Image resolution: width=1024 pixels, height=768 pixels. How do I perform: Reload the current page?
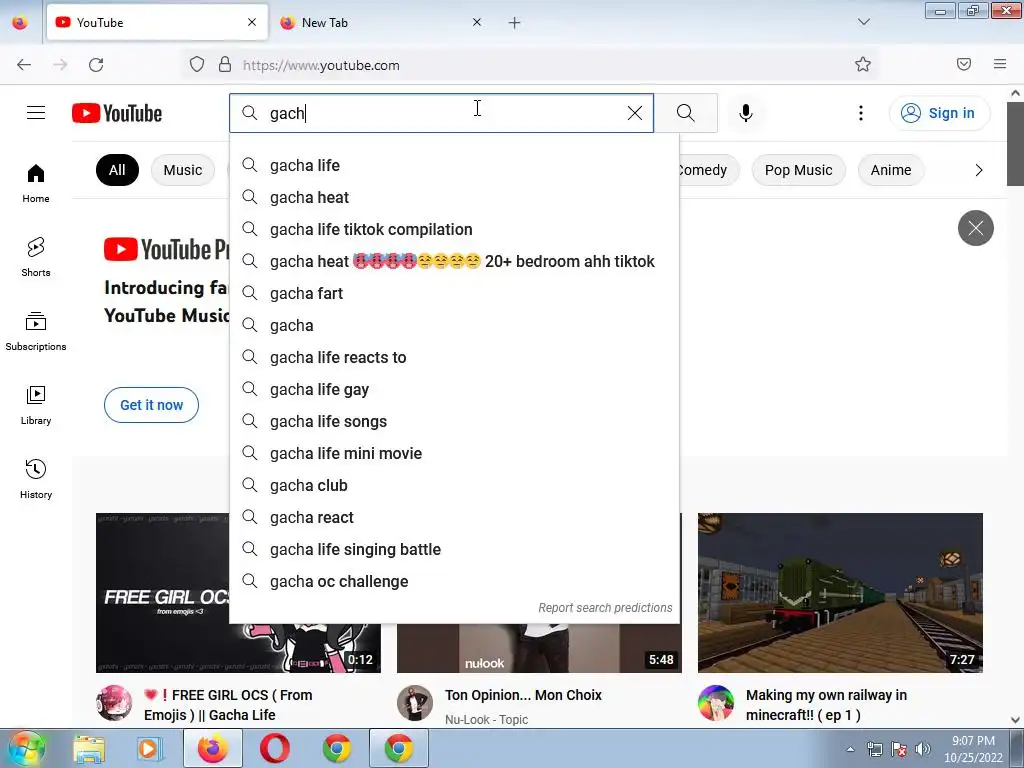click(96, 65)
